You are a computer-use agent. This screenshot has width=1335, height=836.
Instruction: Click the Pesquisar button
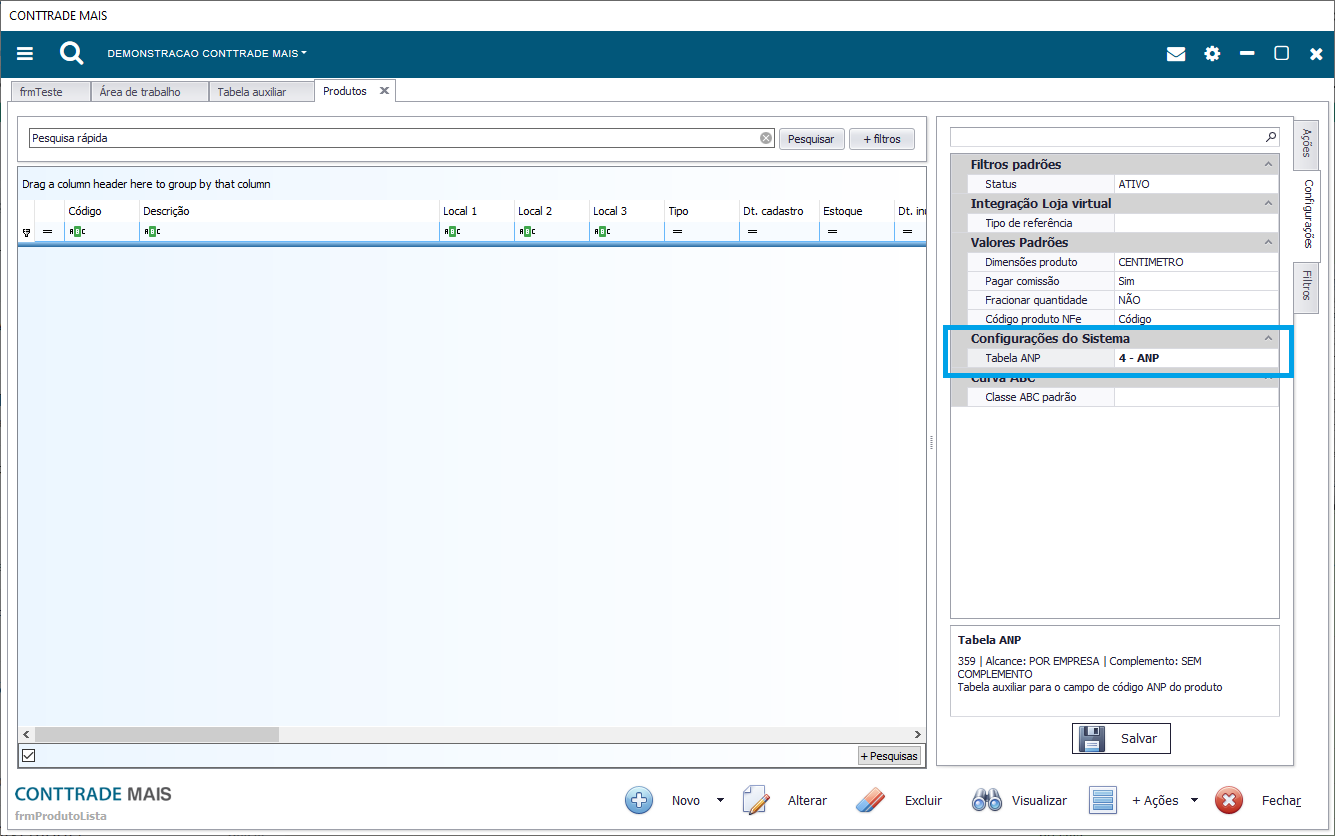click(x=811, y=139)
